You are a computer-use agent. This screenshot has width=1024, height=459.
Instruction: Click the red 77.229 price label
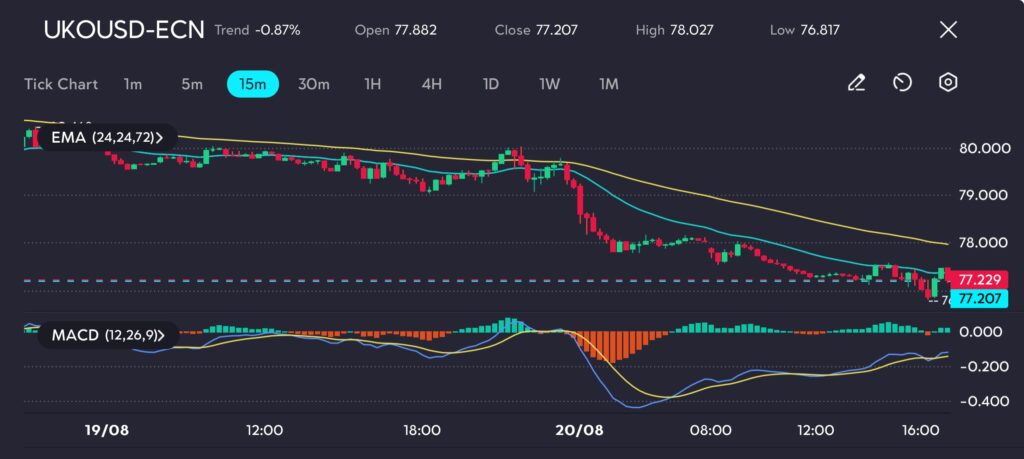973,280
